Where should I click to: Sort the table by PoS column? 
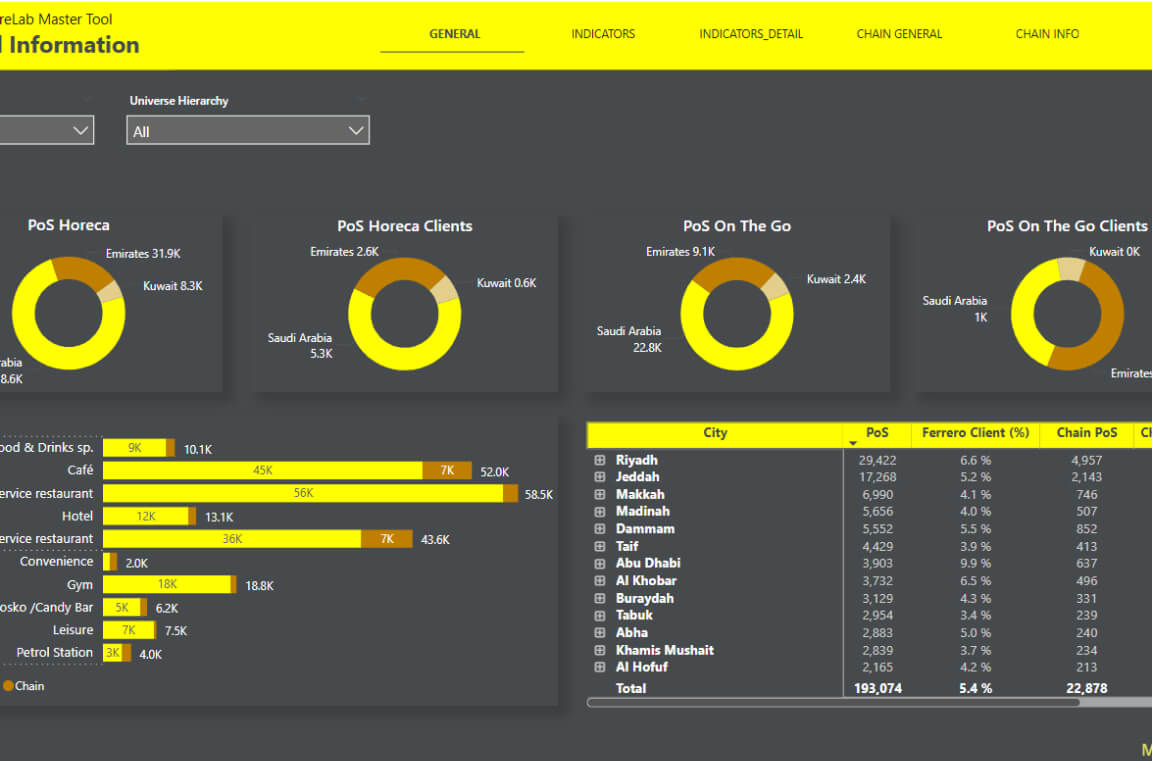pos(877,433)
